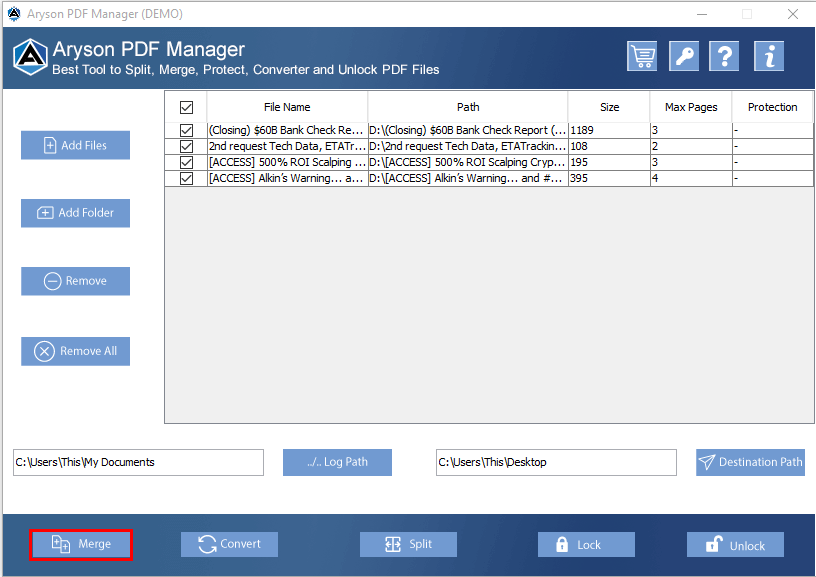Click the key activation icon

684,56
